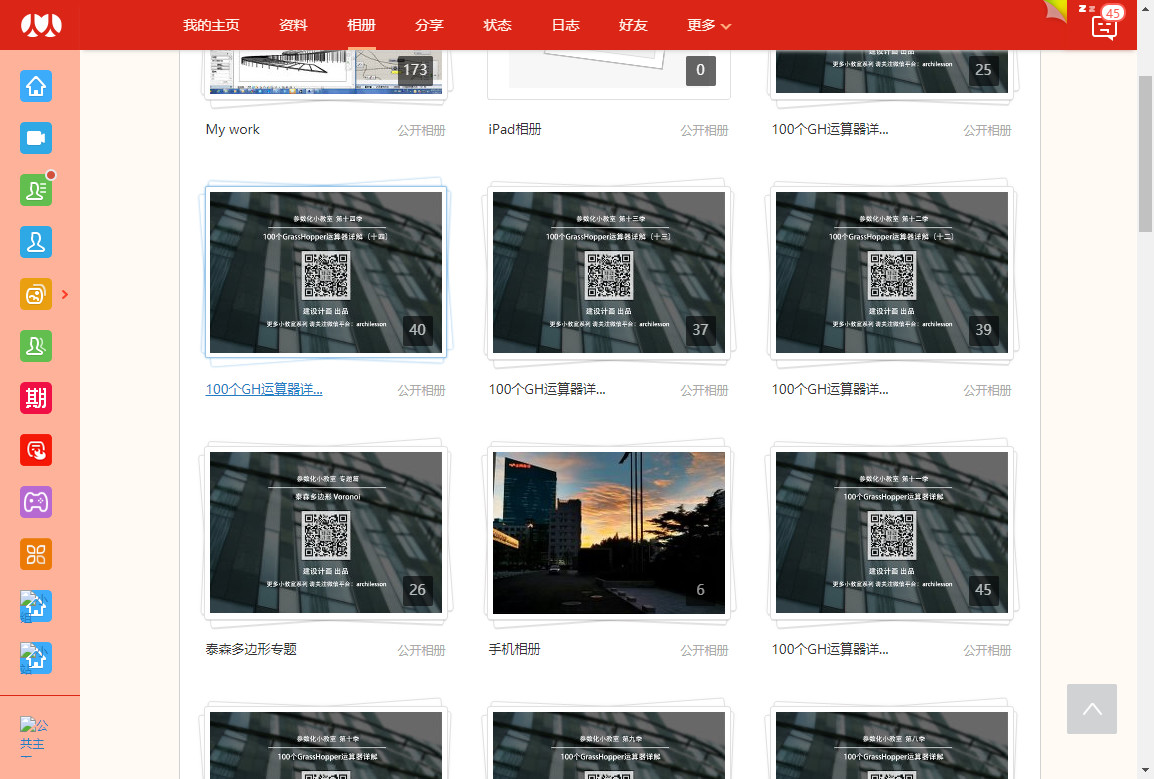1154x779 pixels.
Task: Select the blue person sidebar icon
Action: (36, 242)
